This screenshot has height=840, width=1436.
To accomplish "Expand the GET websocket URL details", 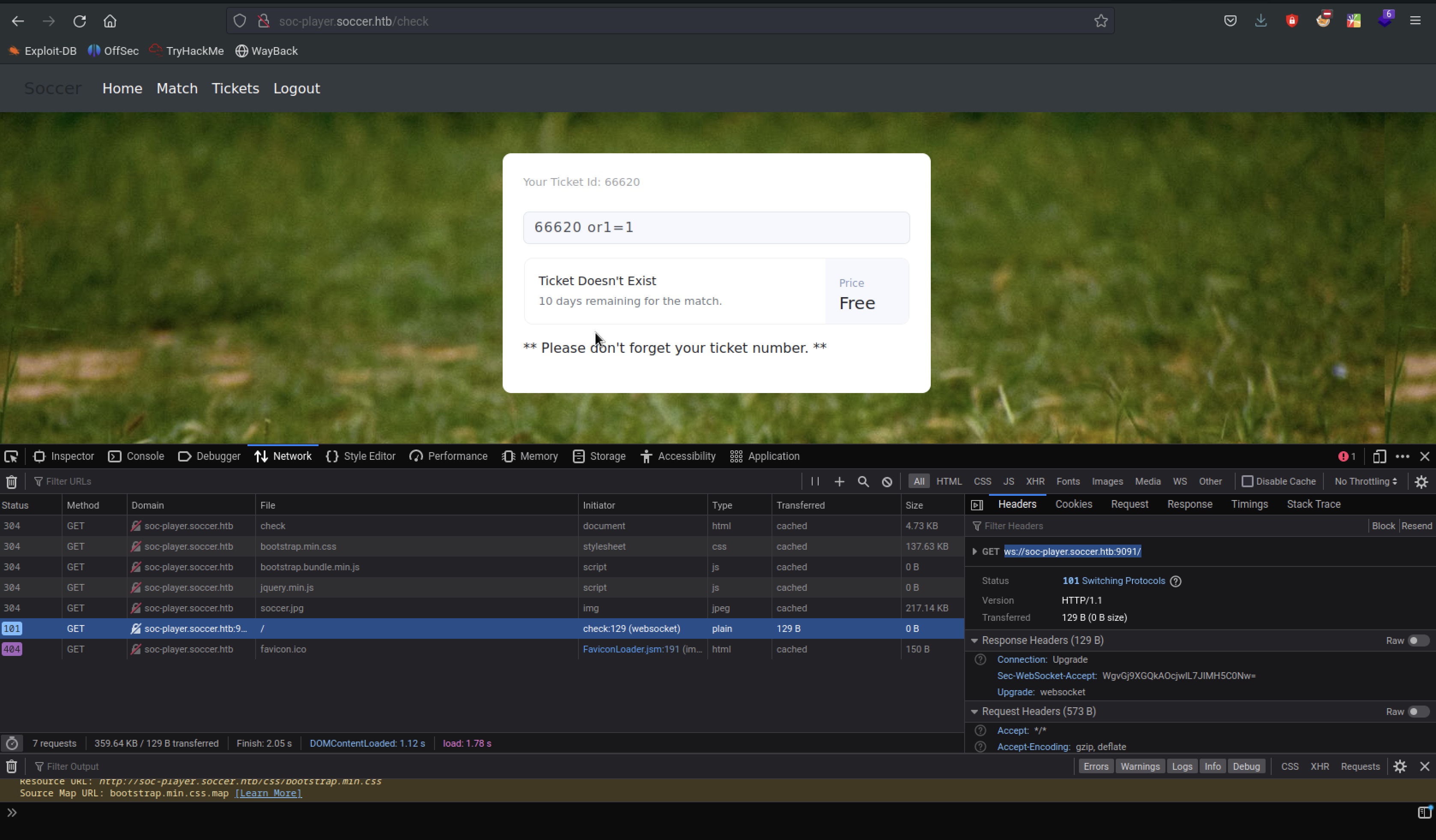I will pyautogui.click(x=974, y=551).
